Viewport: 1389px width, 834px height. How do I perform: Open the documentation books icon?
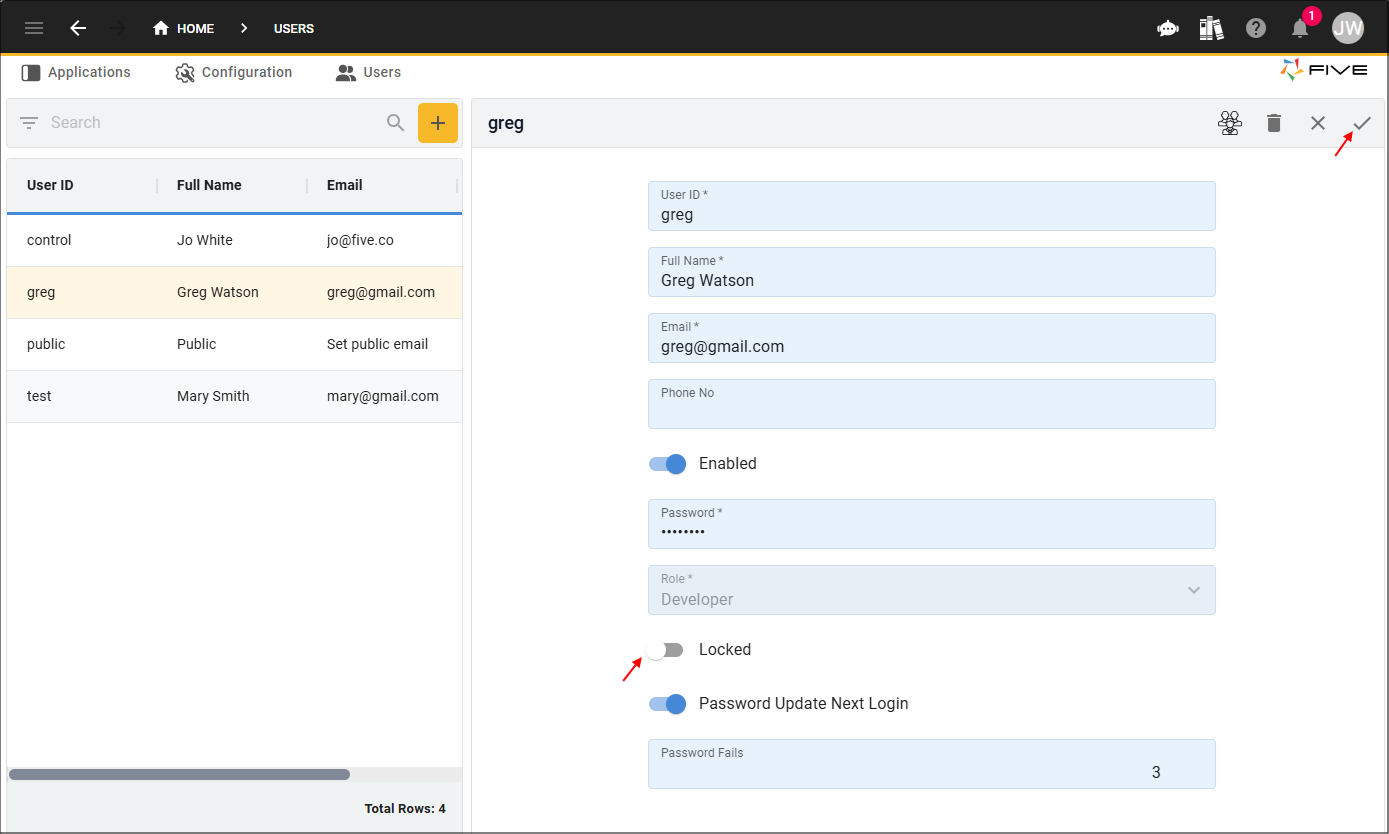pyautogui.click(x=1212, y=28)
